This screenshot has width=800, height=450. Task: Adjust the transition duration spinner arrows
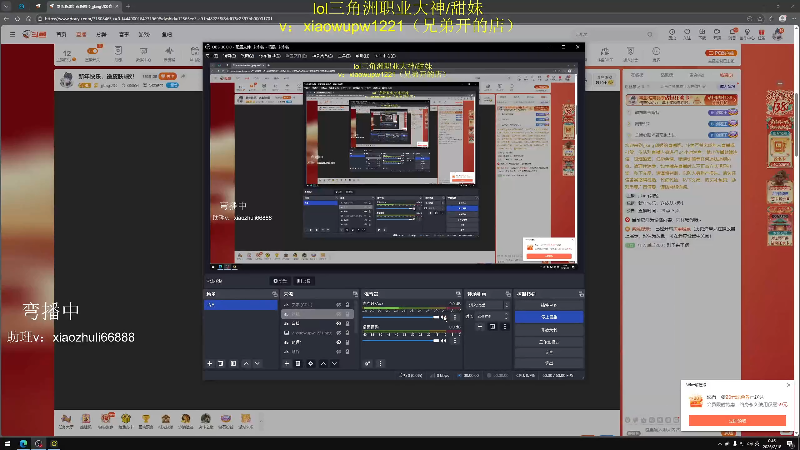coord(506,316)
